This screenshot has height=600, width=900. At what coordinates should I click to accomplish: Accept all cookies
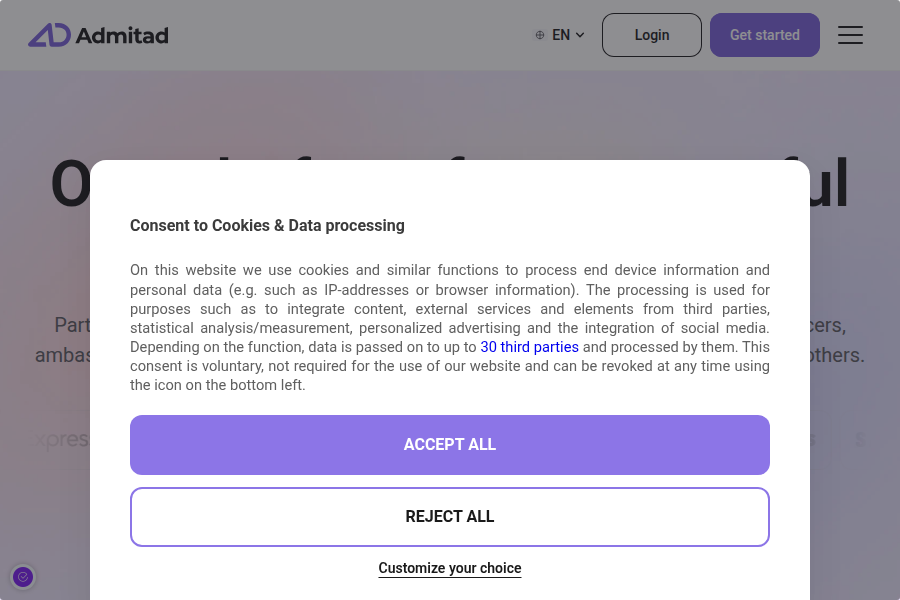[x=450, y=444]
